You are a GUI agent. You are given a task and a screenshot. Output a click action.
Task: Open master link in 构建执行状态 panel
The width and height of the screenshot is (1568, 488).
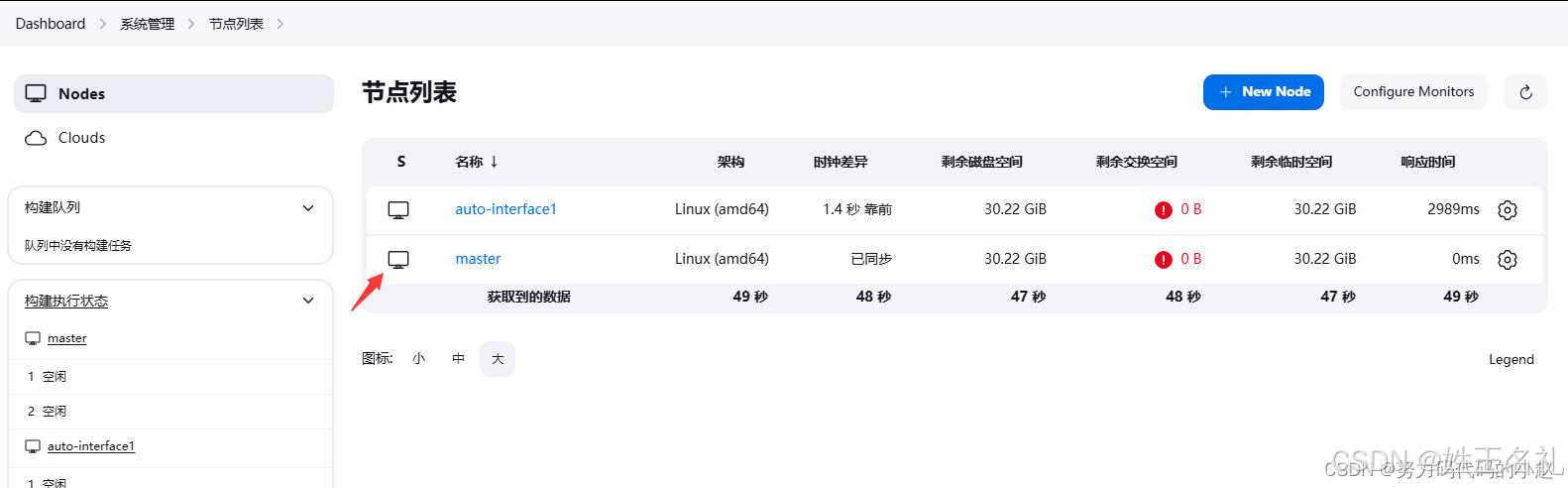click(x=66, y=338)
